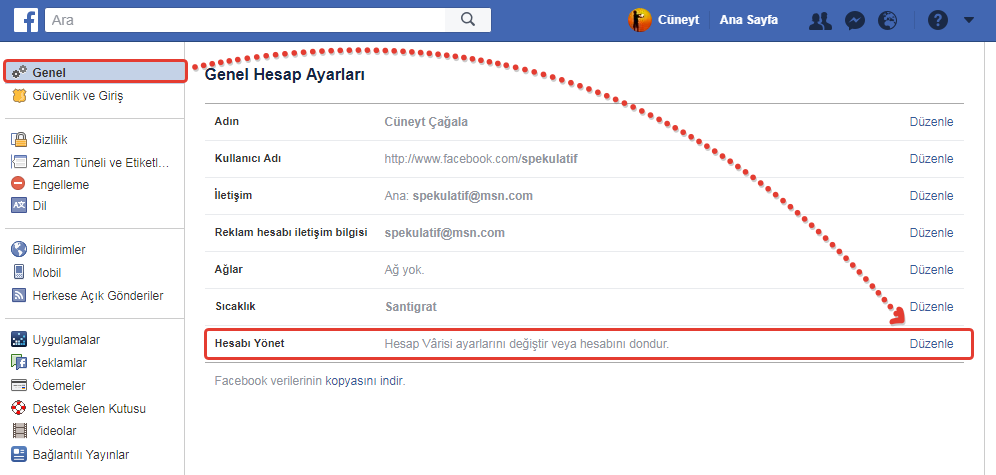
Task: Open Bildirimler settings
Action: pos(58,250)
